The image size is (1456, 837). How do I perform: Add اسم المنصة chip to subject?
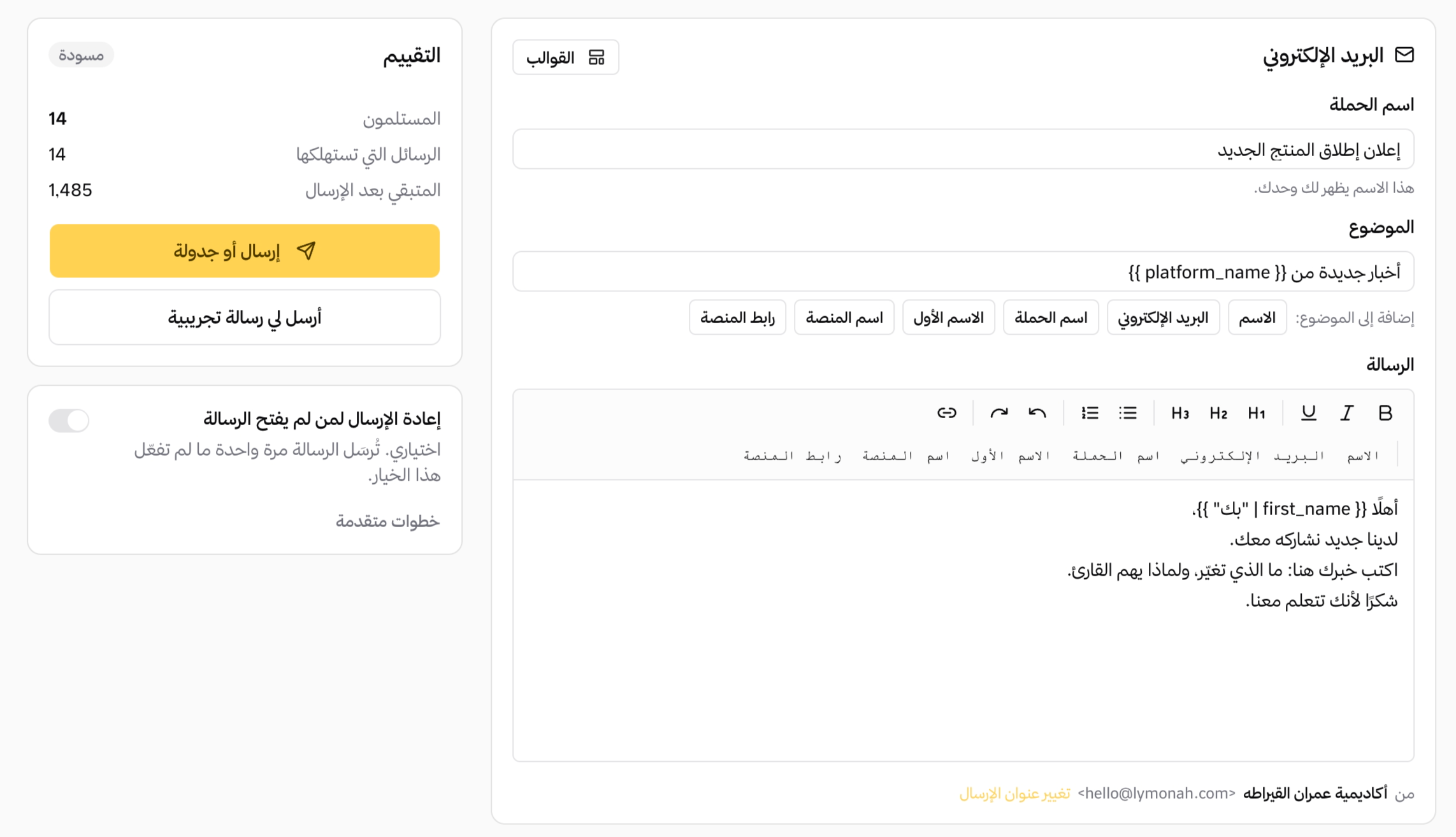tap(844, 317)
